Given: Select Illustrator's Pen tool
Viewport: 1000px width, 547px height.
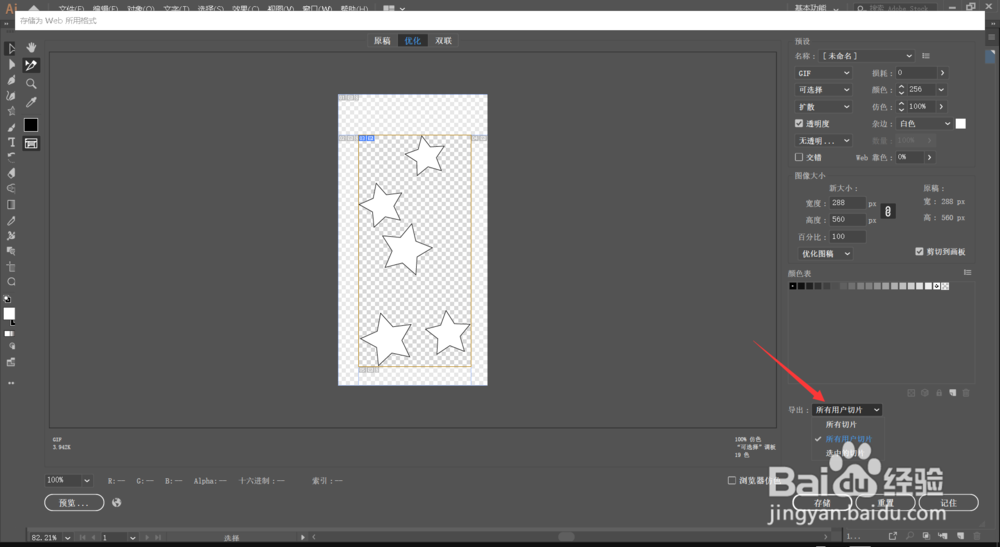Looking at the screenshot, I should coord(11,80).
